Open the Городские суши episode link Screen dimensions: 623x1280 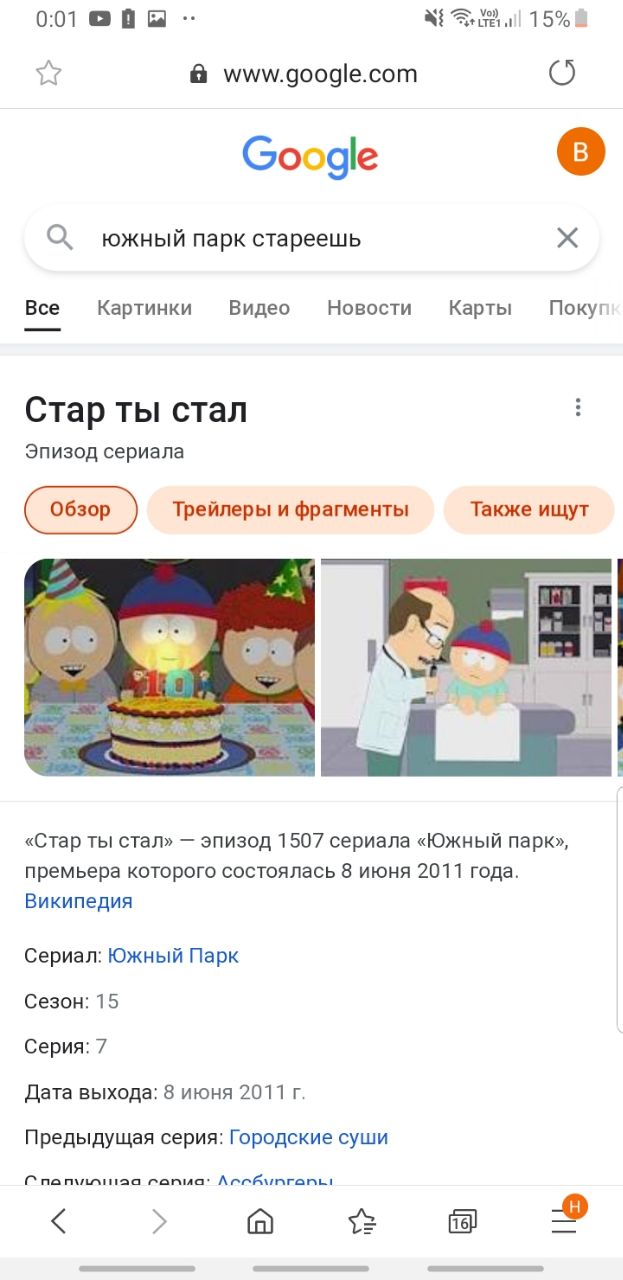click(308, 1137)
